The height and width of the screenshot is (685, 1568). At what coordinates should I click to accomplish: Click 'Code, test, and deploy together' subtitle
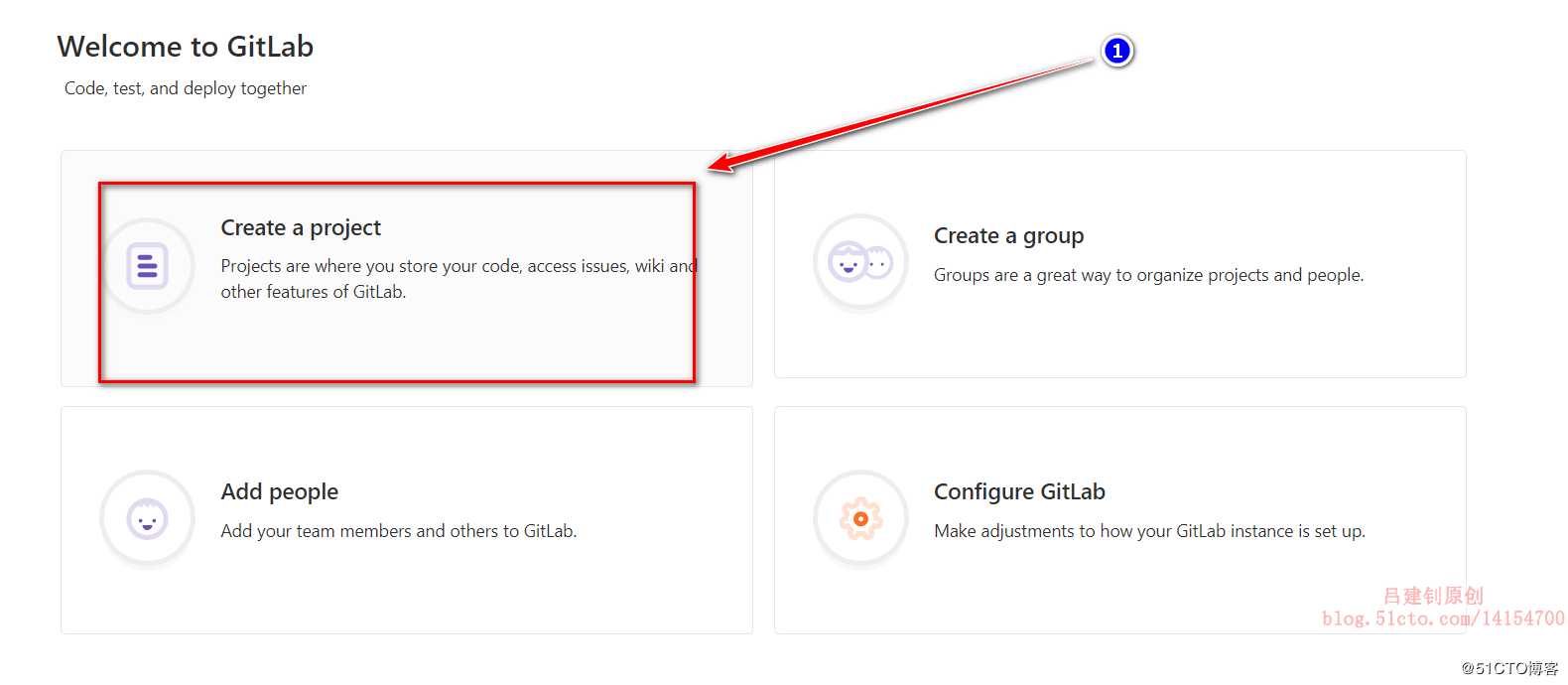(186, 88)
